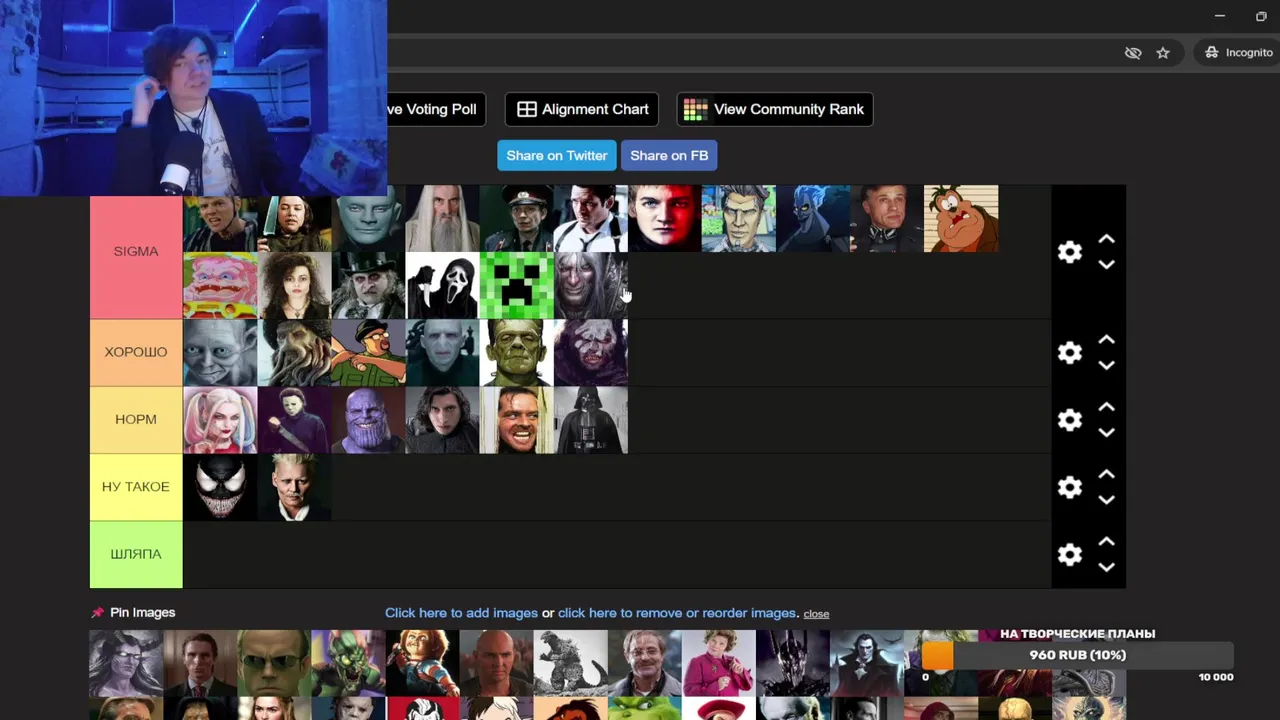This screenshot has height=720, width=1280.
Task: Move НОРМ tier down with chevron
Action: [1106, 433]
